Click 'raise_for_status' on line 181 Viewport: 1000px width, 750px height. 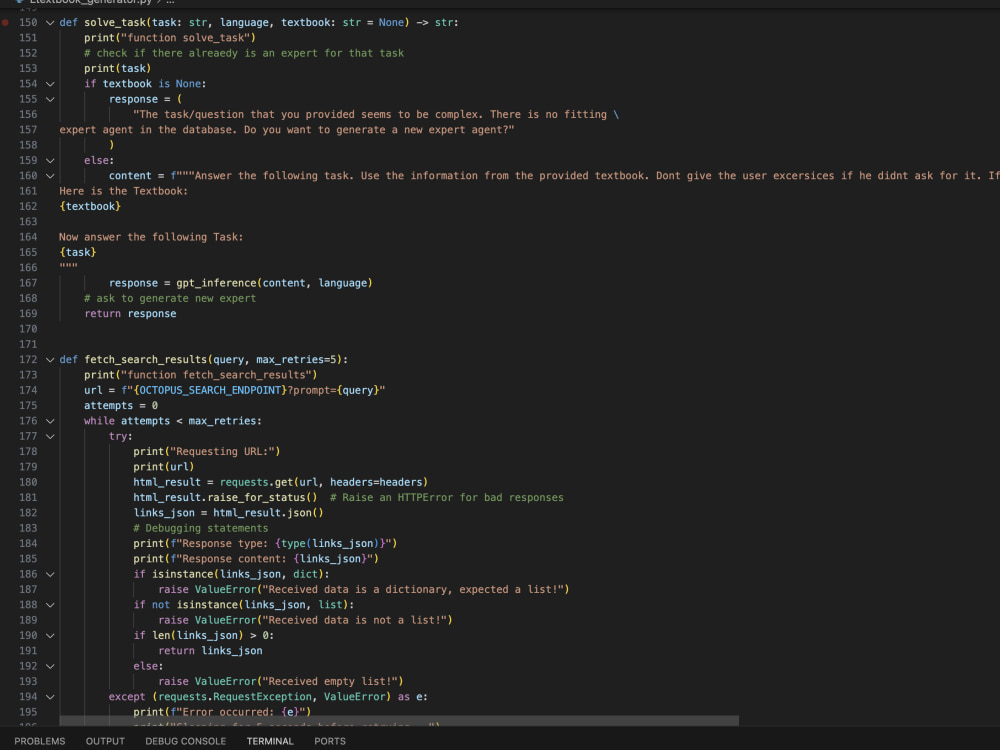(x=256, y=497)
